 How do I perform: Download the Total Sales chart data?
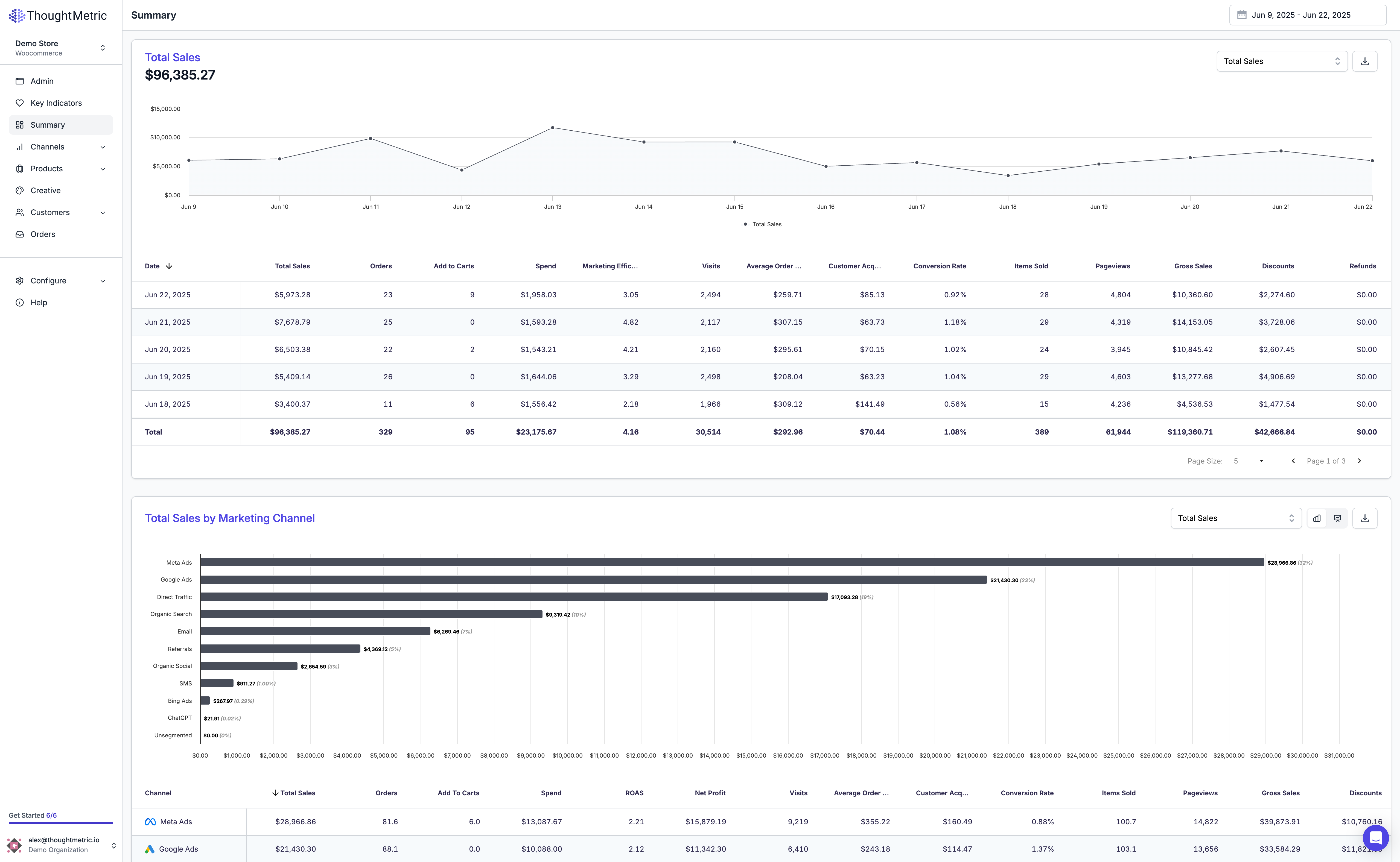point(1365,61)
